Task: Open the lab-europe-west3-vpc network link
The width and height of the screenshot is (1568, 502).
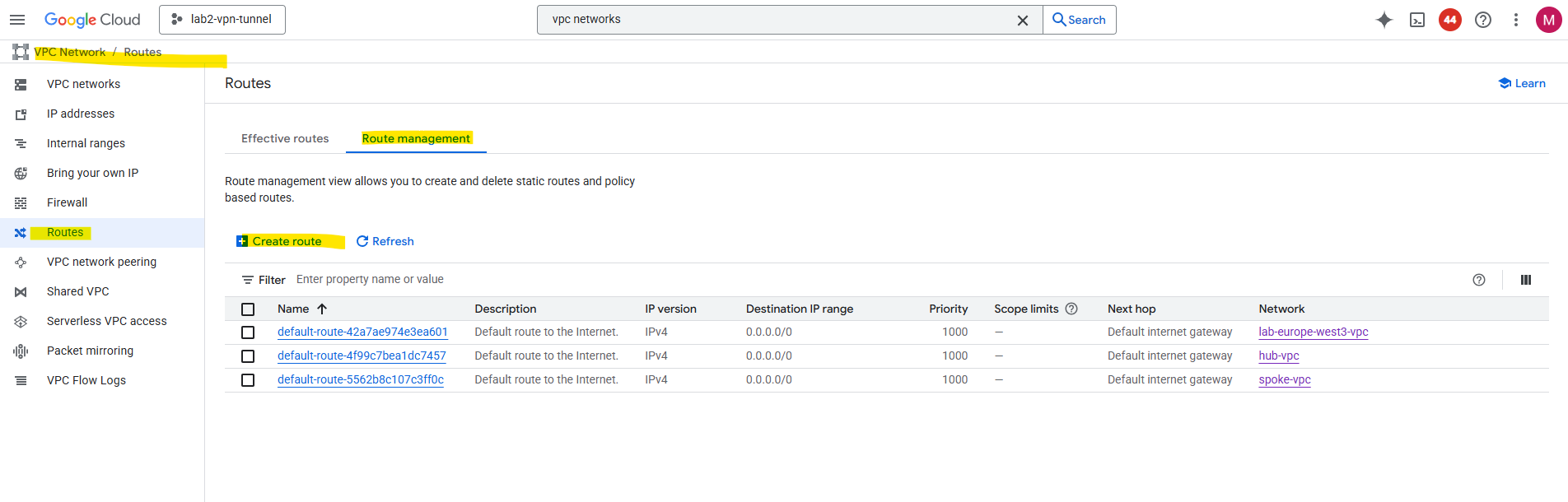Action: pyautogui.click(x=1313, y=332)
